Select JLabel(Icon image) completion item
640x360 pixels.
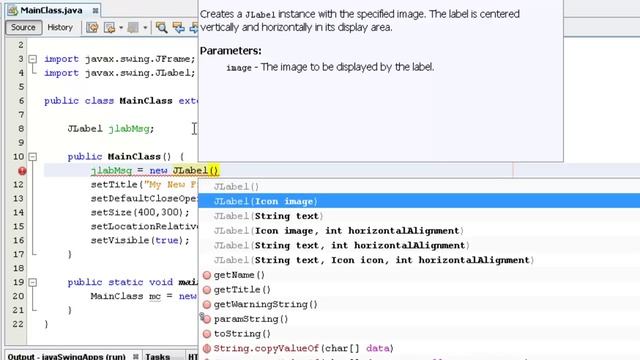(419, 201)
